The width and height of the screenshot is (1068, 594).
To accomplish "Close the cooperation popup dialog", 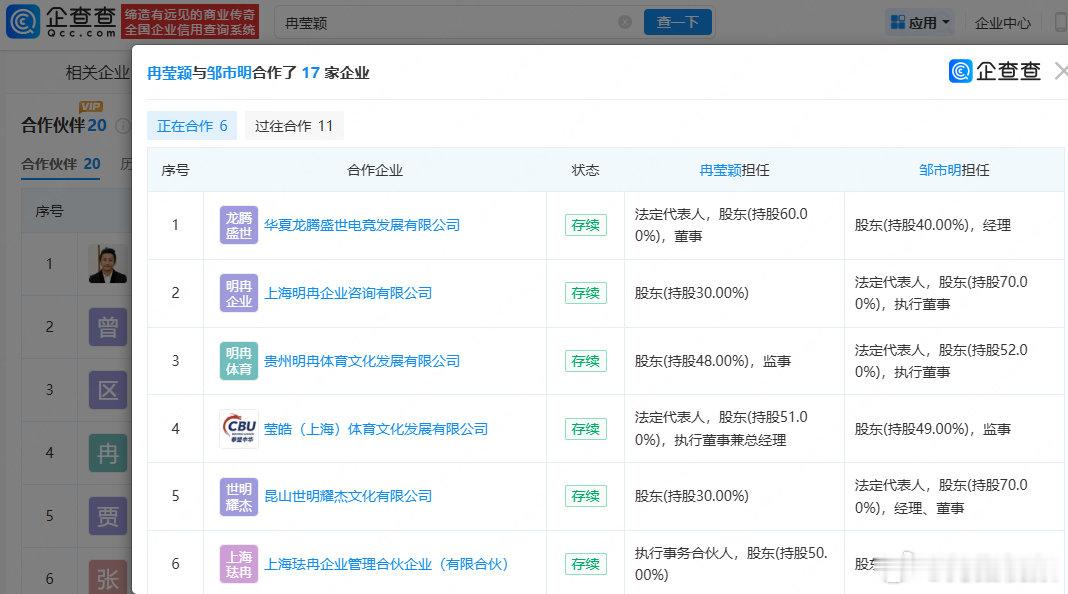I will (1061, 71).
